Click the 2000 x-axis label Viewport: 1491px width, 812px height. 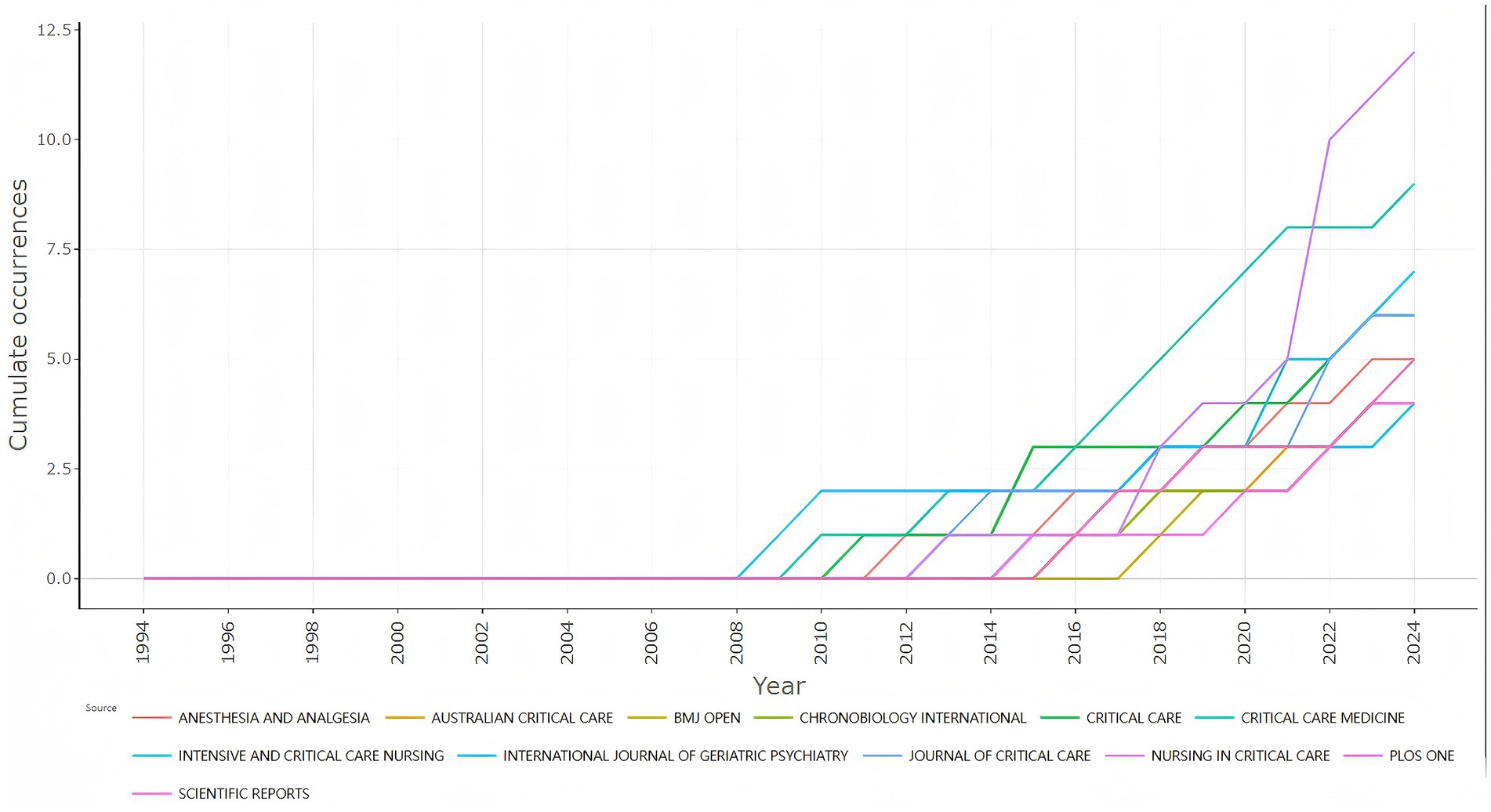(x=397, y=643)
